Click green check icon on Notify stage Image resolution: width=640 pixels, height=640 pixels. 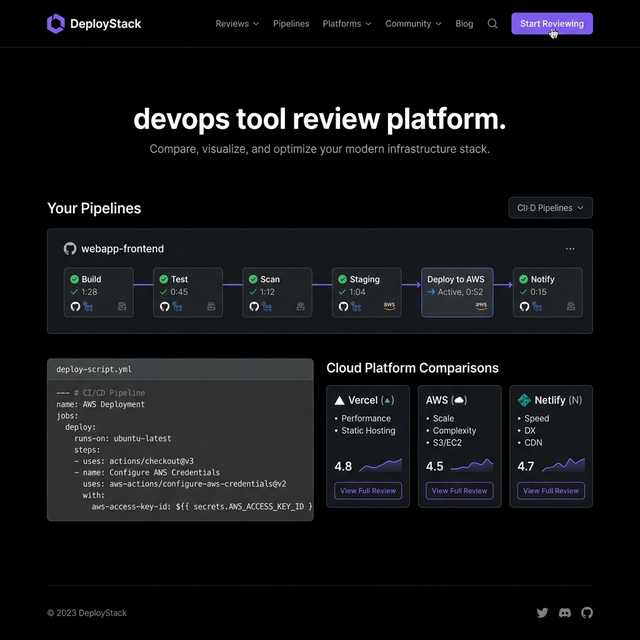pos(524,279)
